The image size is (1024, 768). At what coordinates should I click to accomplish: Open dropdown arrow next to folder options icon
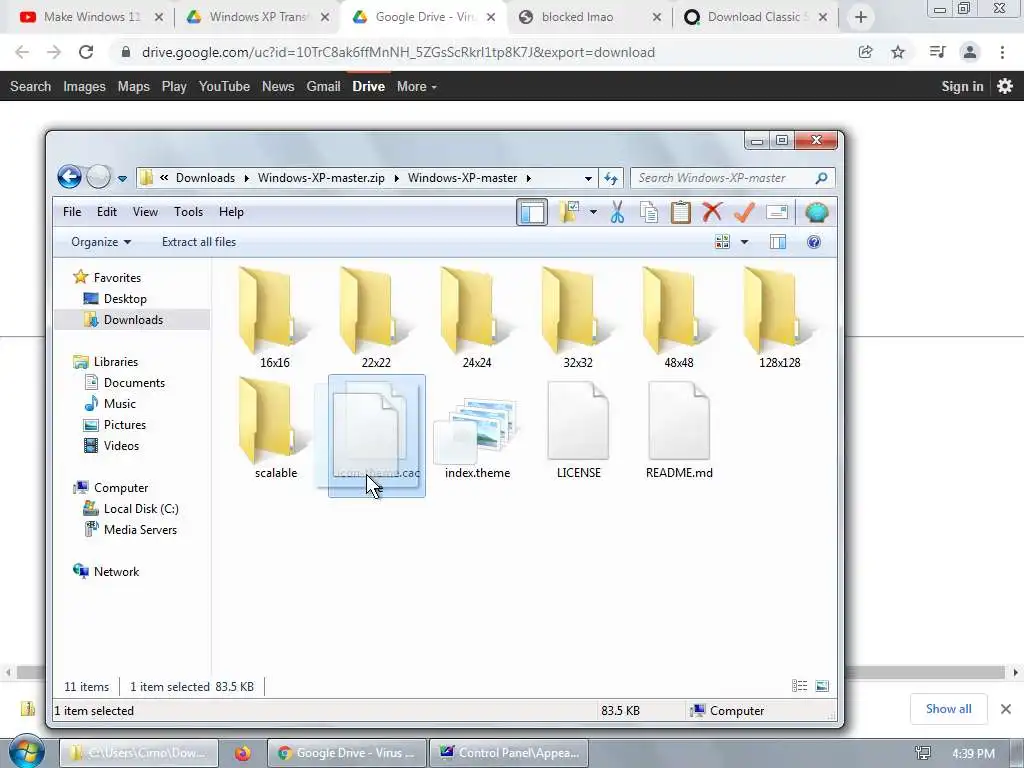pos(593,212)
